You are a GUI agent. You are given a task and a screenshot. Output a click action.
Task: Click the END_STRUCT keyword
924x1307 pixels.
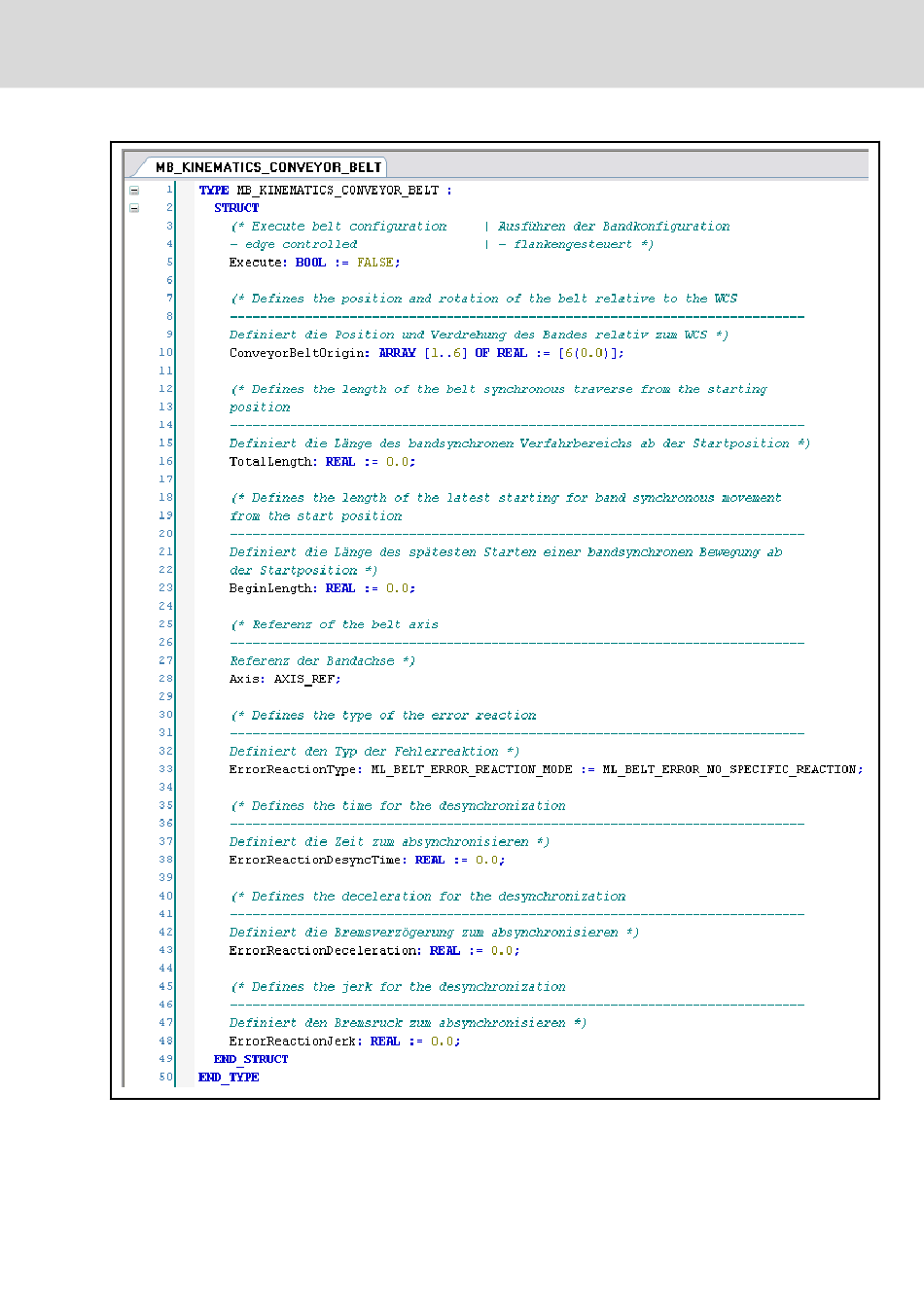pyautogui.click(x=251, y=1059)
